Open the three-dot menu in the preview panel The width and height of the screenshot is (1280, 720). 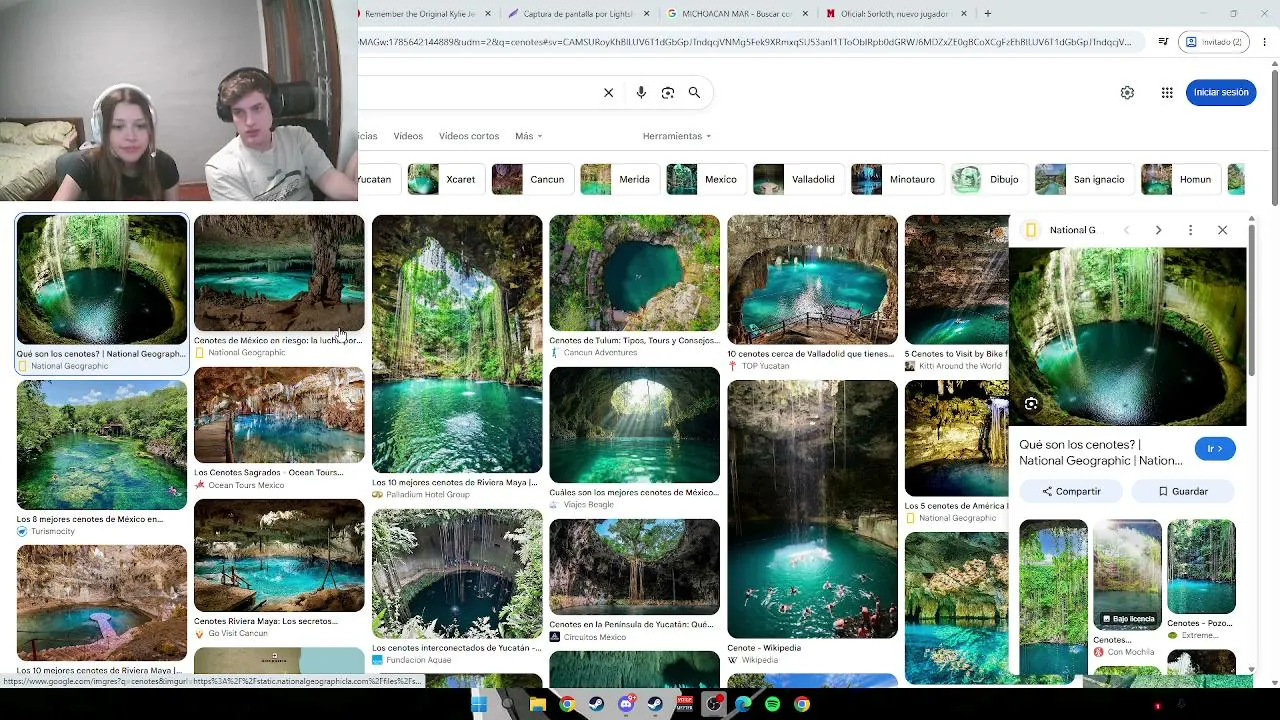tap(1190, 230)
